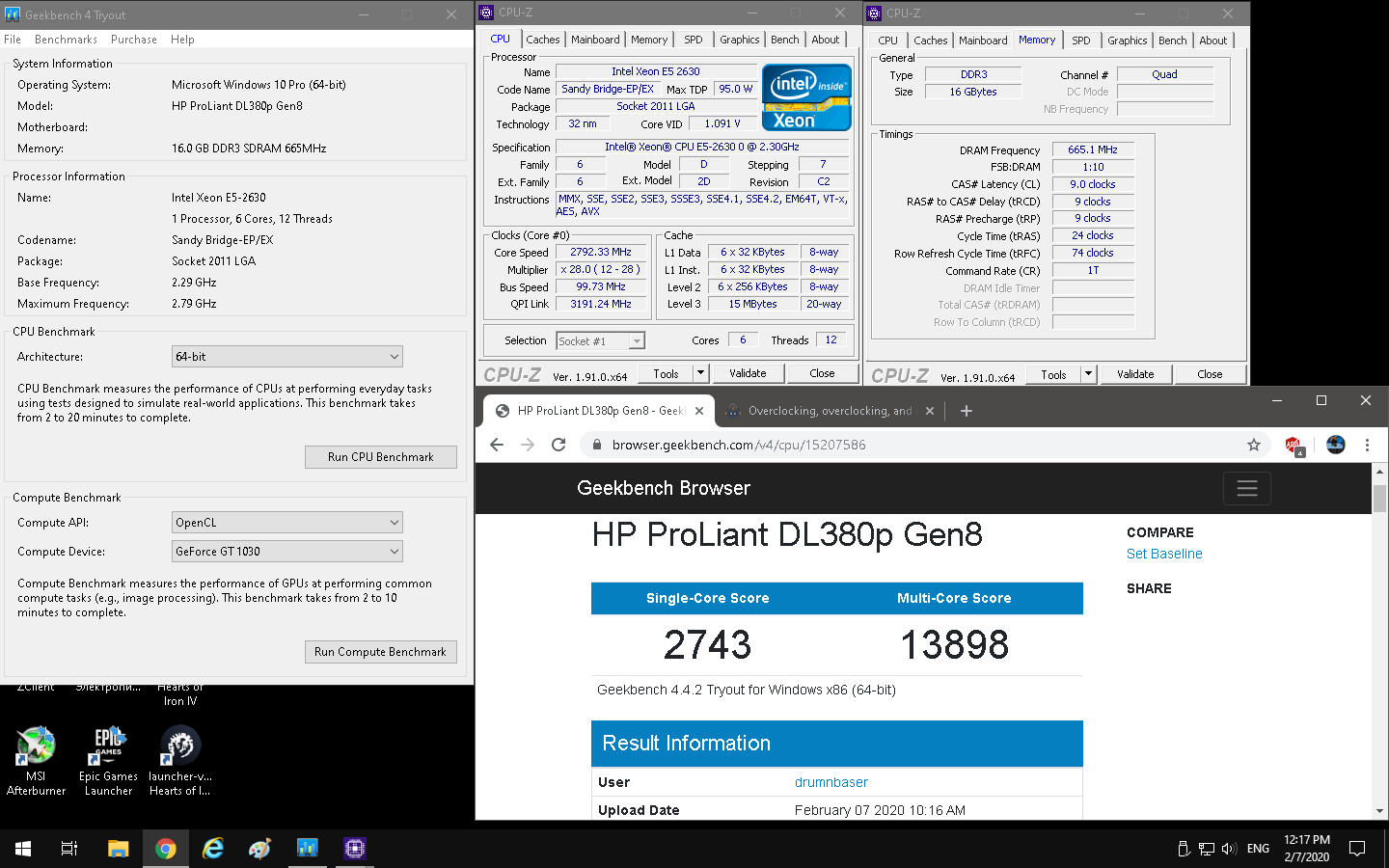Viewport: 1389px width, 868px height.
Task: Open the Windows Start menu
Action: (23, 849)
